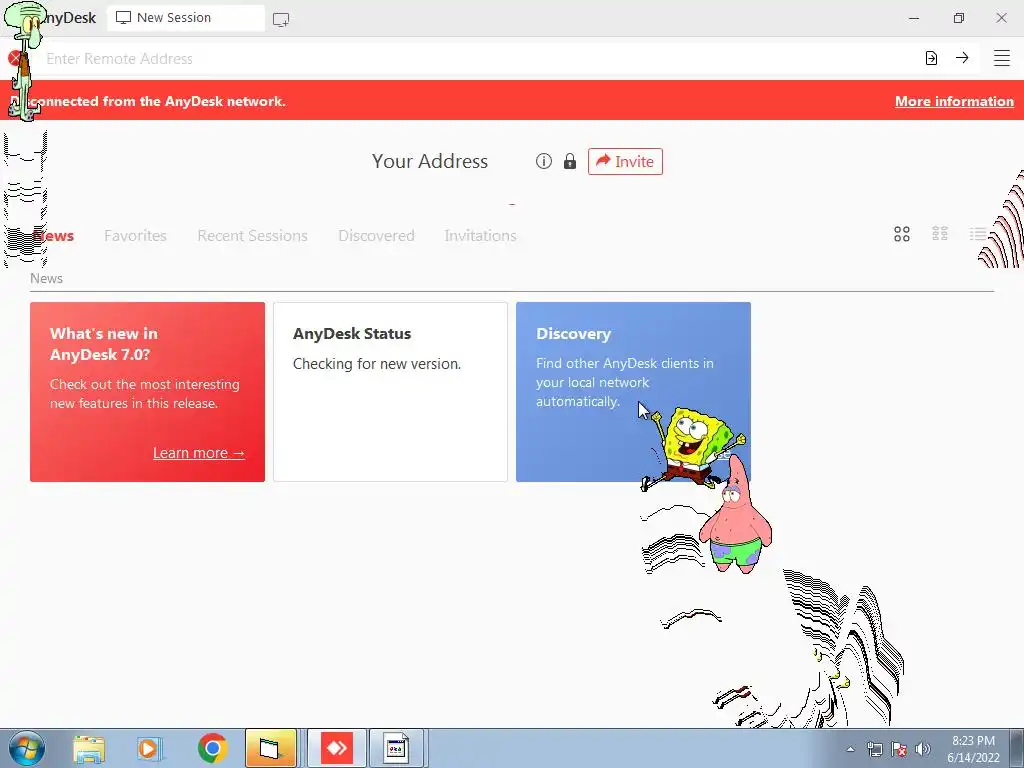This screenshot has height=768, width=1024.
Task: Open the clock showing 8:23 PM
Action: (973, 748)
